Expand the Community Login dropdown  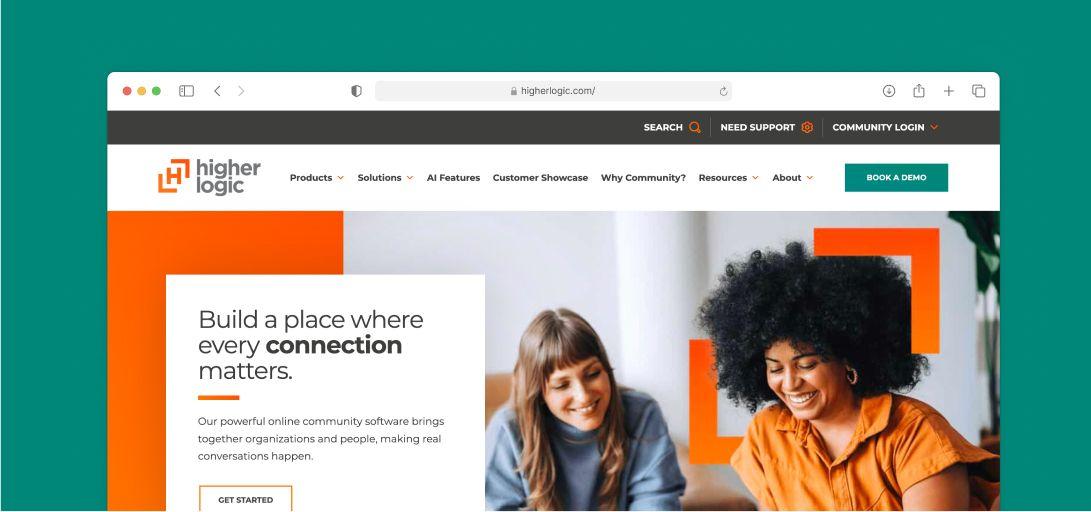click(x=885, y=127)
